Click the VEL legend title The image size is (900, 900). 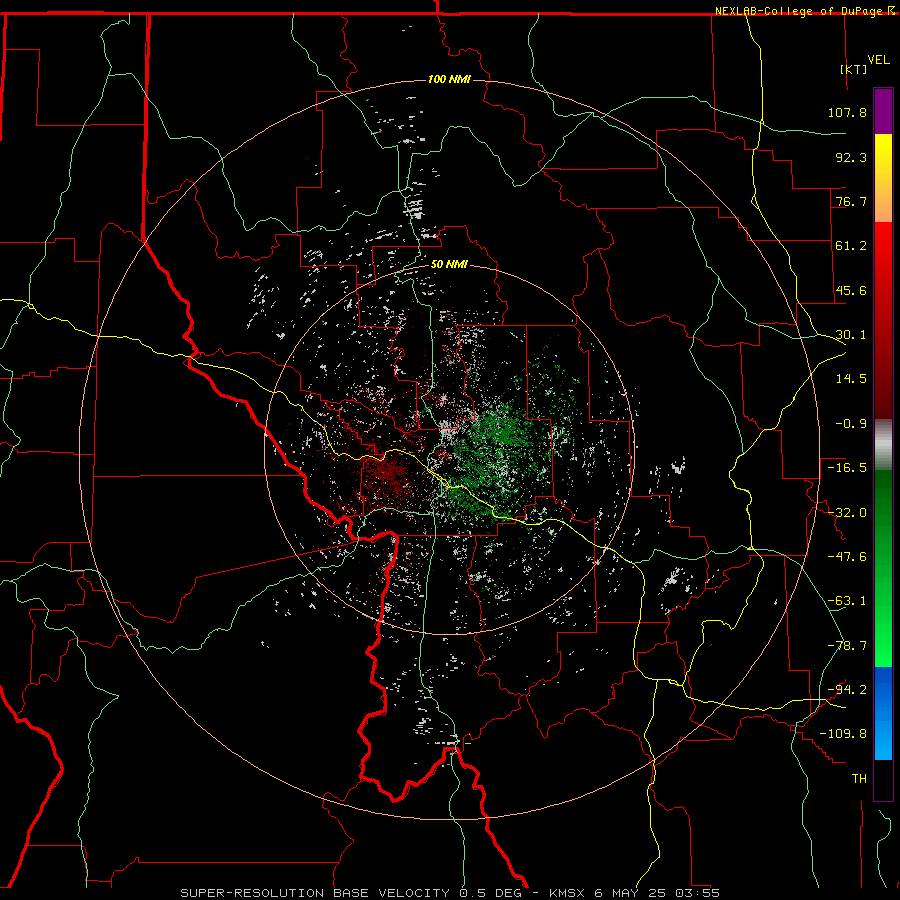tap(878, 60)
